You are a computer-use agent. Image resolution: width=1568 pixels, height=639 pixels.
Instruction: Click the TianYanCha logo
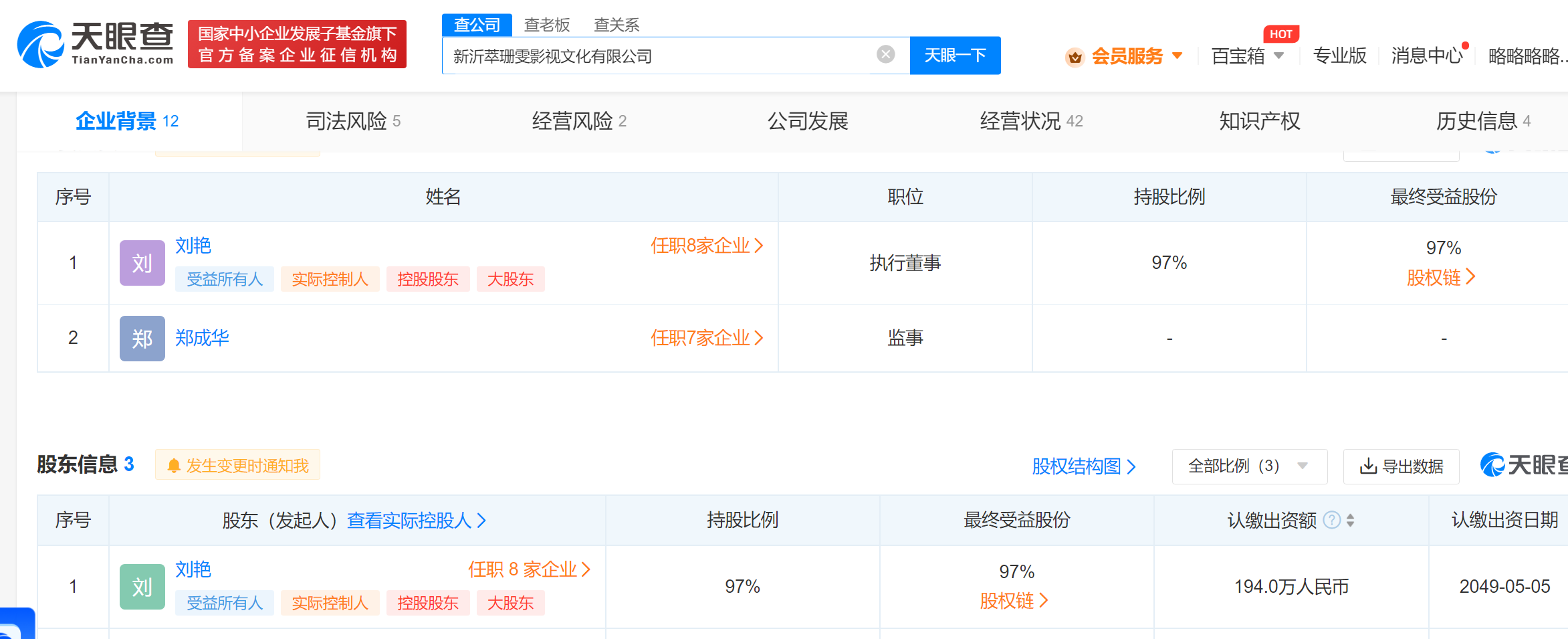pyautogui.click(x=95, y=44)
